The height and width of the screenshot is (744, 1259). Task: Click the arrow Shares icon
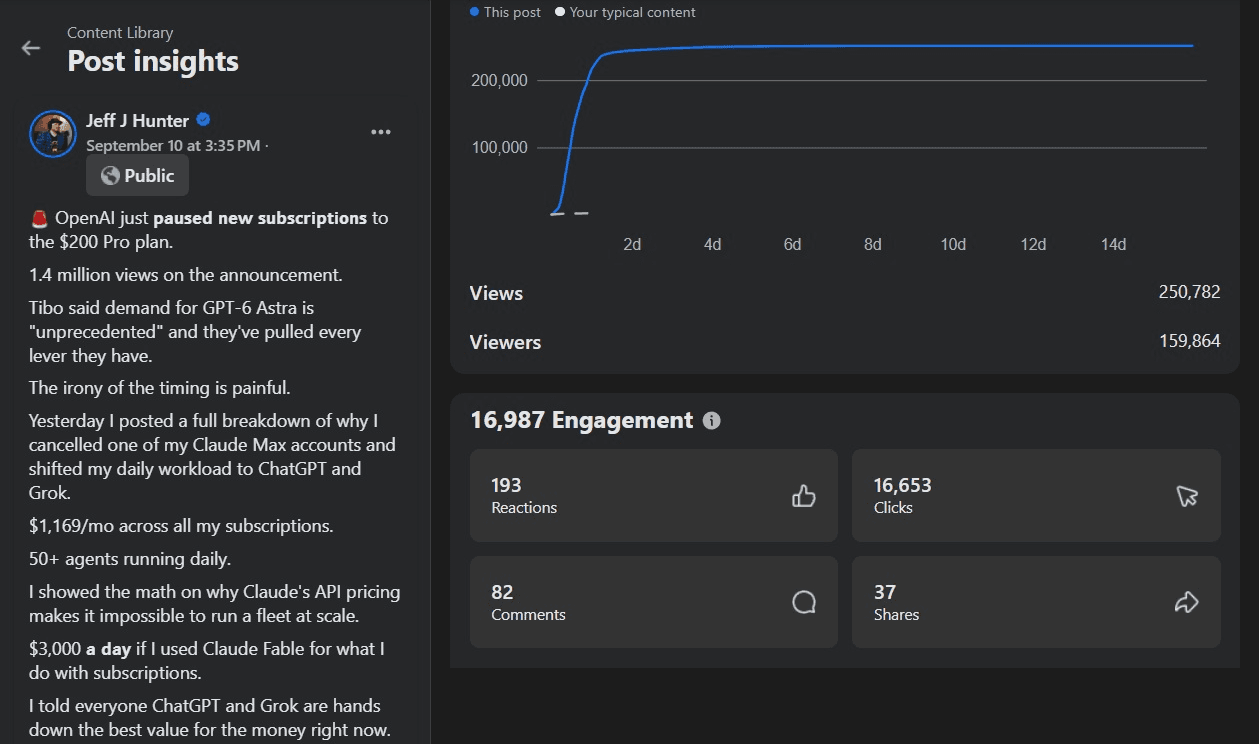tap(1186, 602)
